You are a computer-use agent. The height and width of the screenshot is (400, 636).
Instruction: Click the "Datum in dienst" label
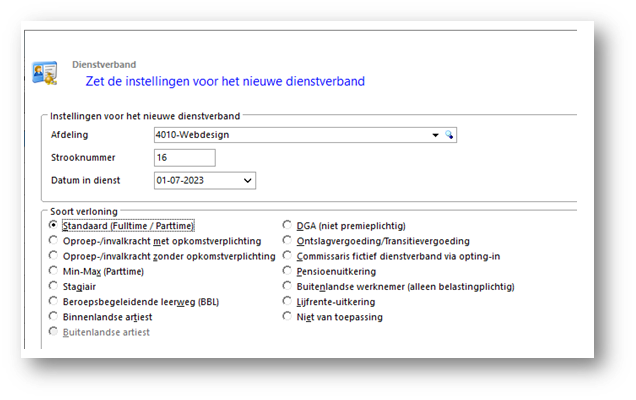point(86,180)
